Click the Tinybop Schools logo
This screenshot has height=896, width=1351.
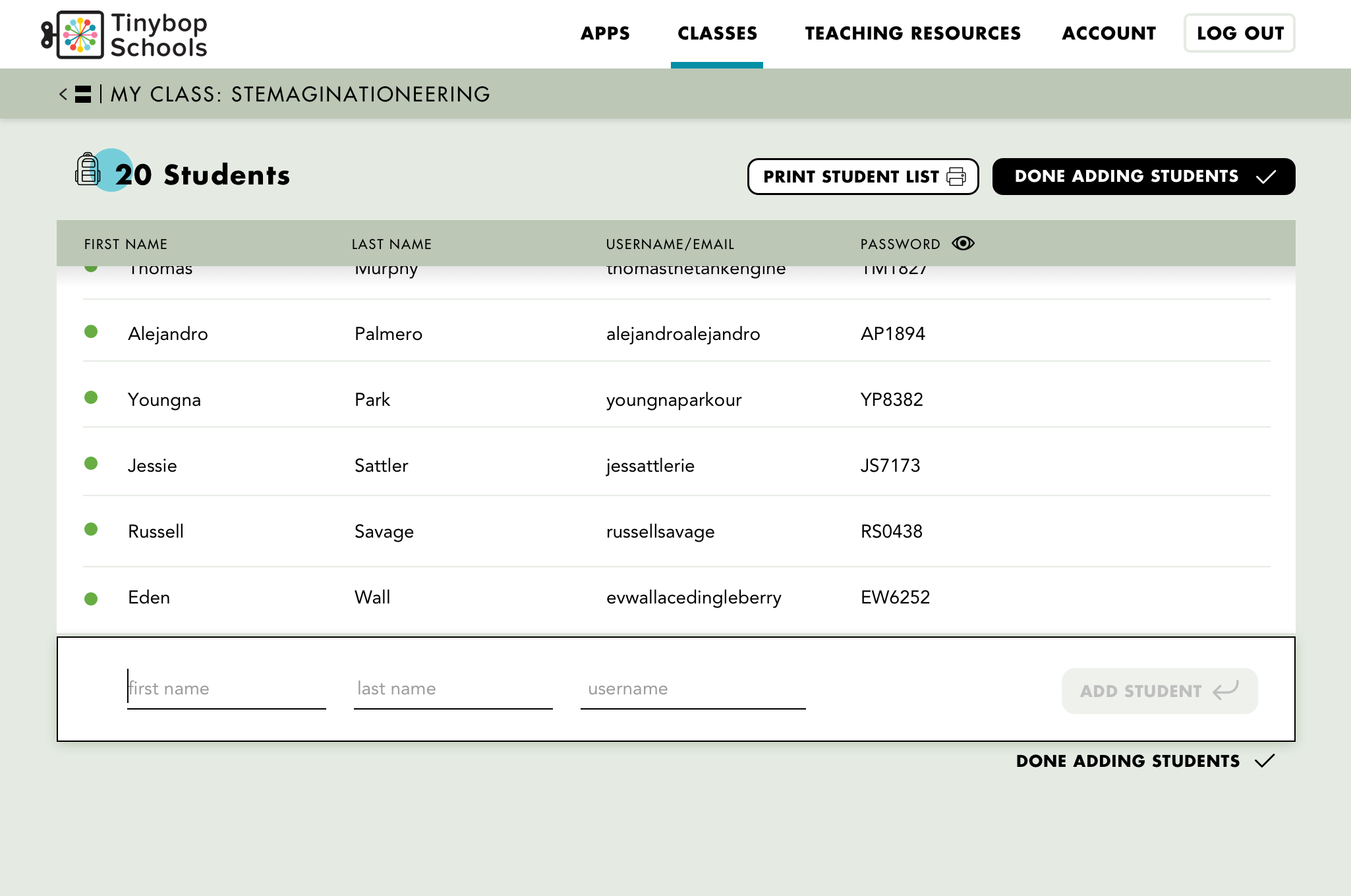click(x=124, y=34)
